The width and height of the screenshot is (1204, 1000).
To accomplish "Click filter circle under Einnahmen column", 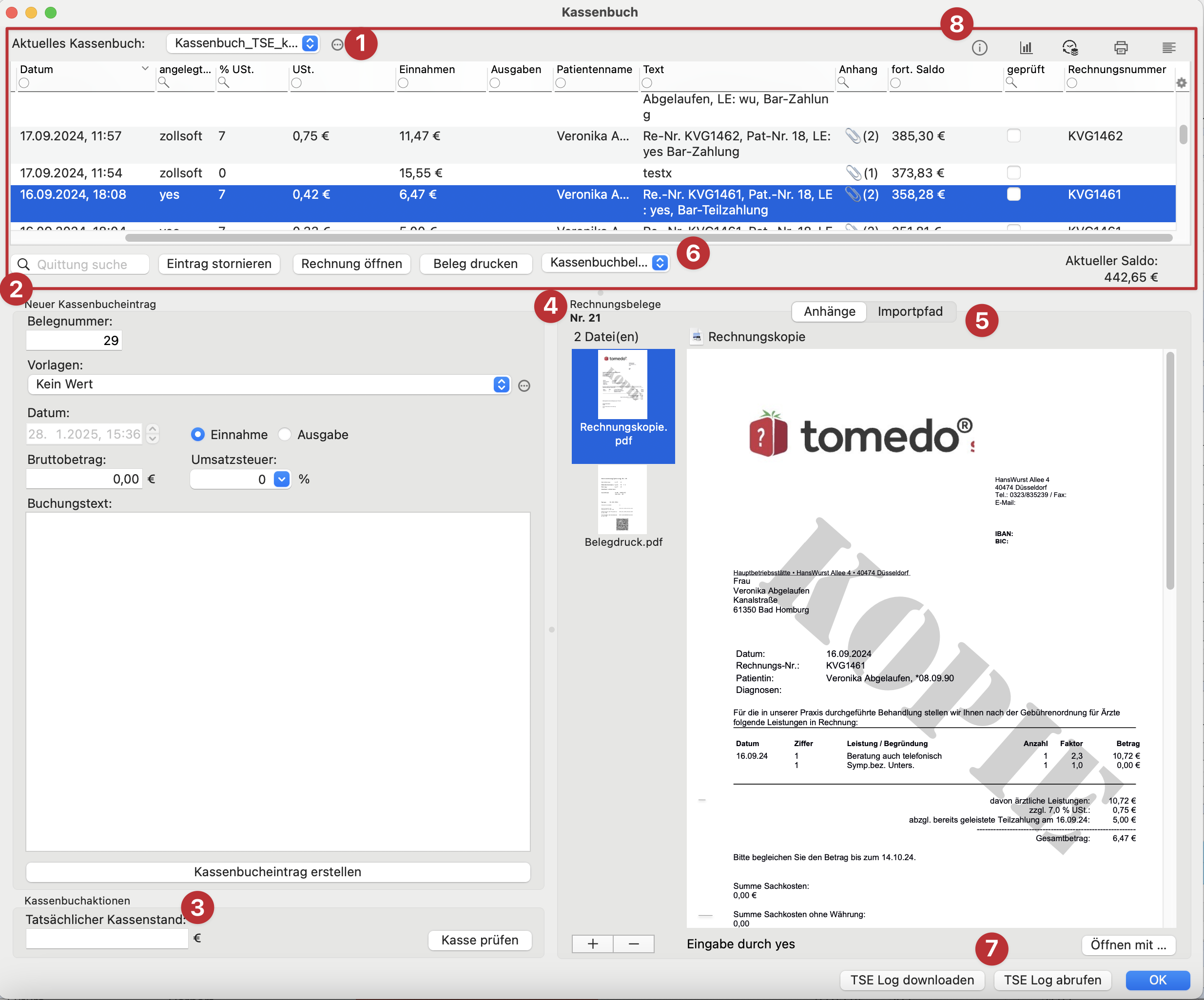I will [x=403, y=83].
